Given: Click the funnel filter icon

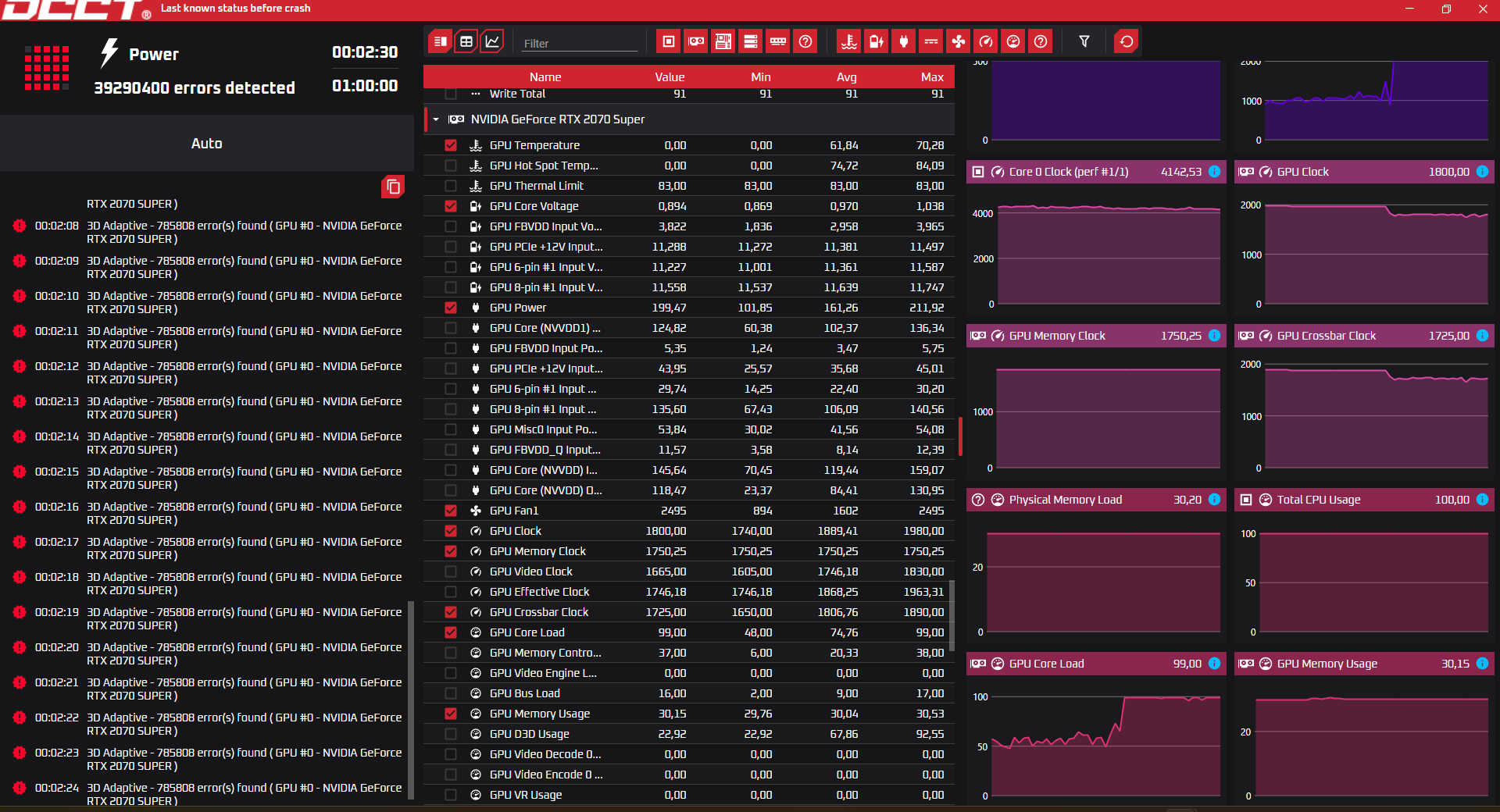Looking at the screenshot, I should [x=1084, y=41].
